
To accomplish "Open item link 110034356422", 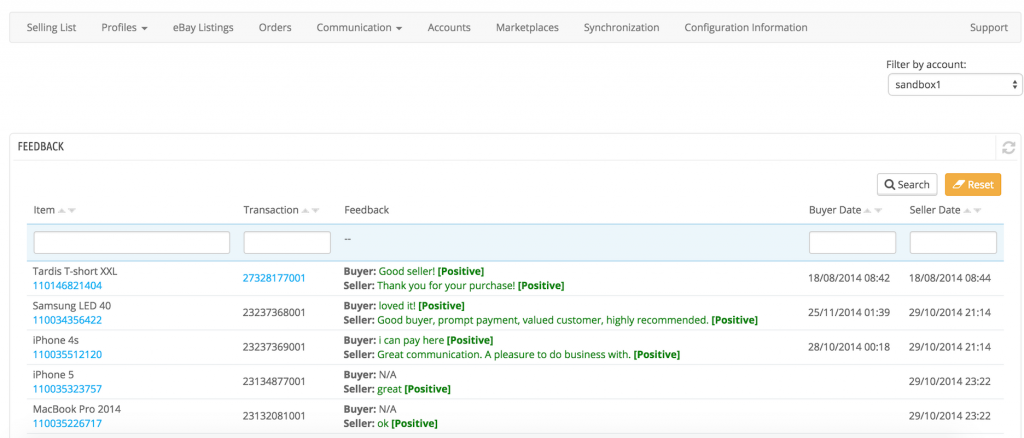I will (x=67, y=320).
